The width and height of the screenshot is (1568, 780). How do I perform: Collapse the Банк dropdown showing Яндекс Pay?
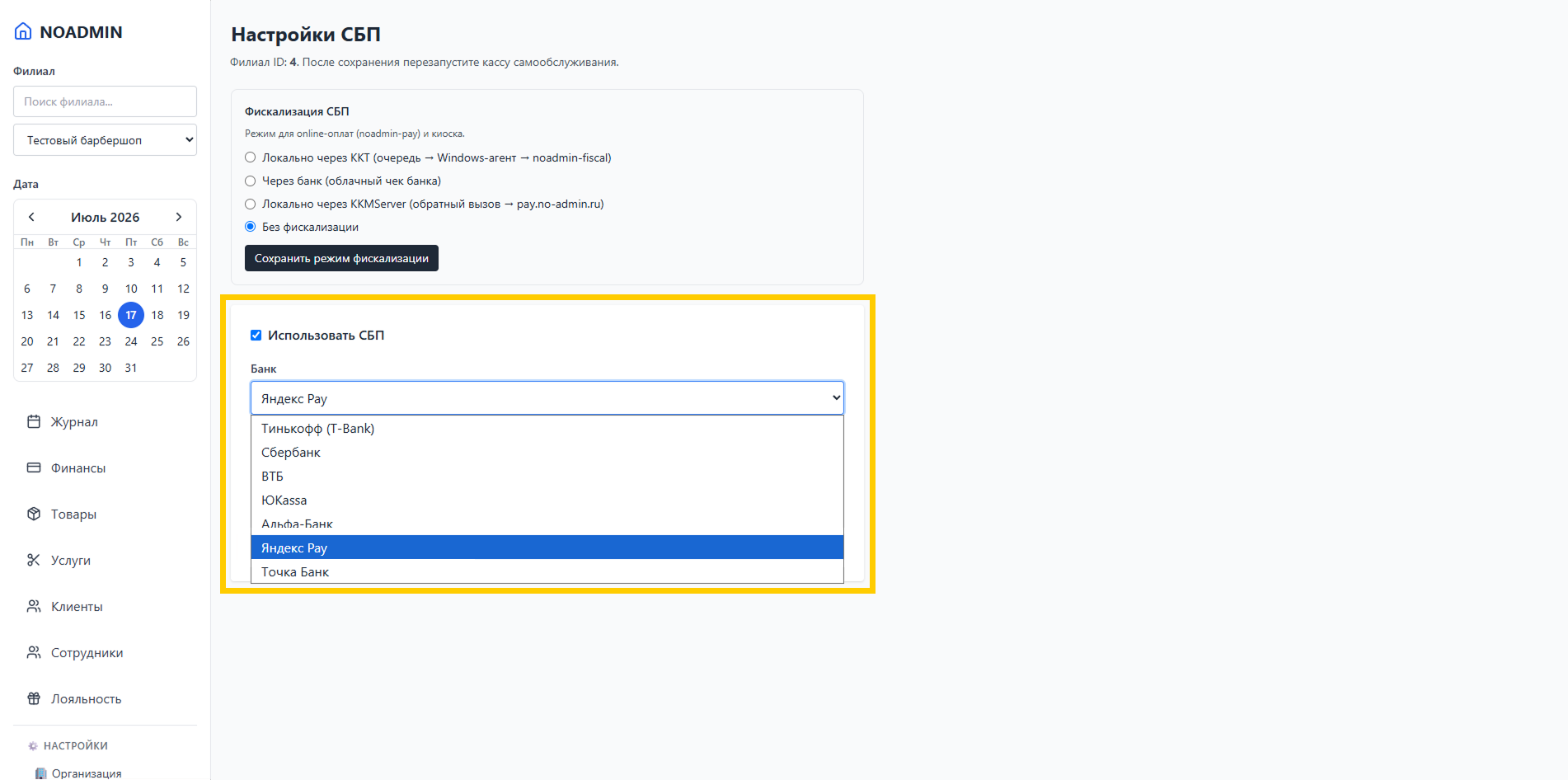(547, 398)
